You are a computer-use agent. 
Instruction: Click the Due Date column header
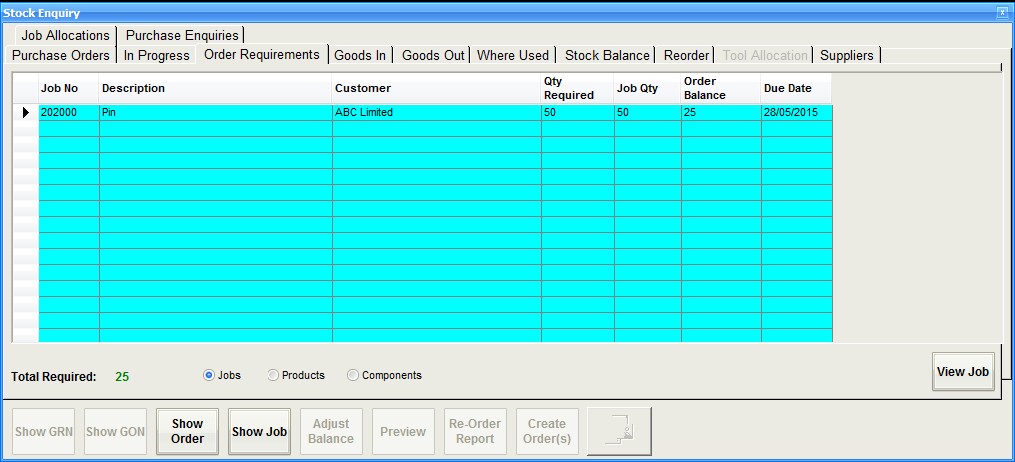pos(795,88)
